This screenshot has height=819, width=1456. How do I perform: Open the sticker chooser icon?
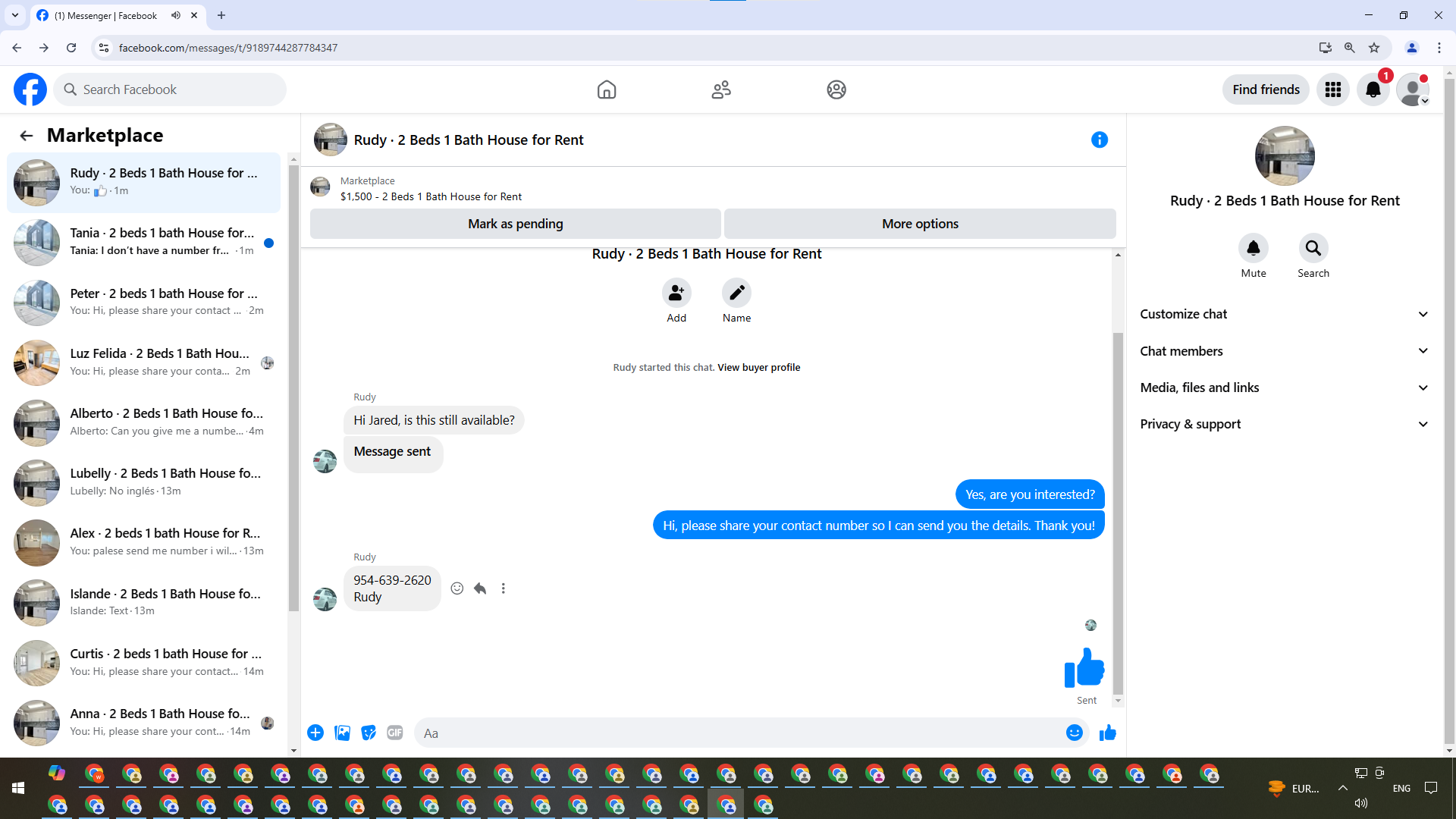coord(369,733)
